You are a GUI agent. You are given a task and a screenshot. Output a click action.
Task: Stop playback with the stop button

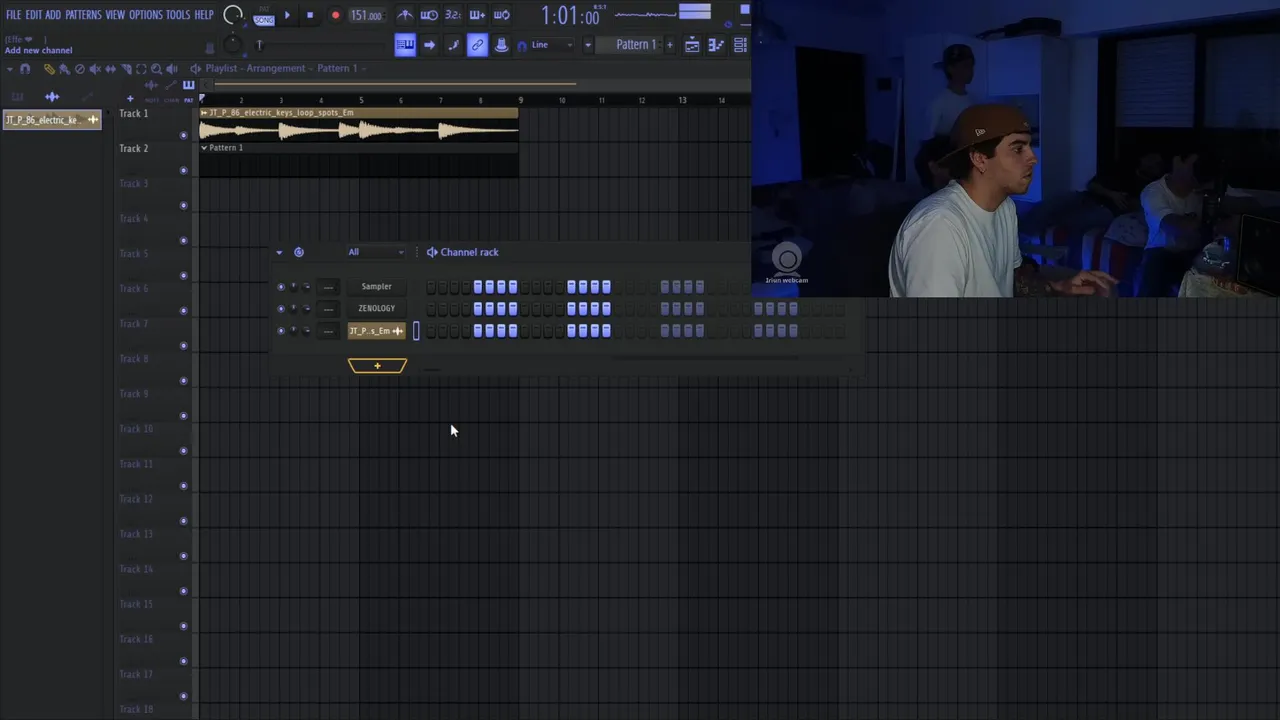[310, 15]
